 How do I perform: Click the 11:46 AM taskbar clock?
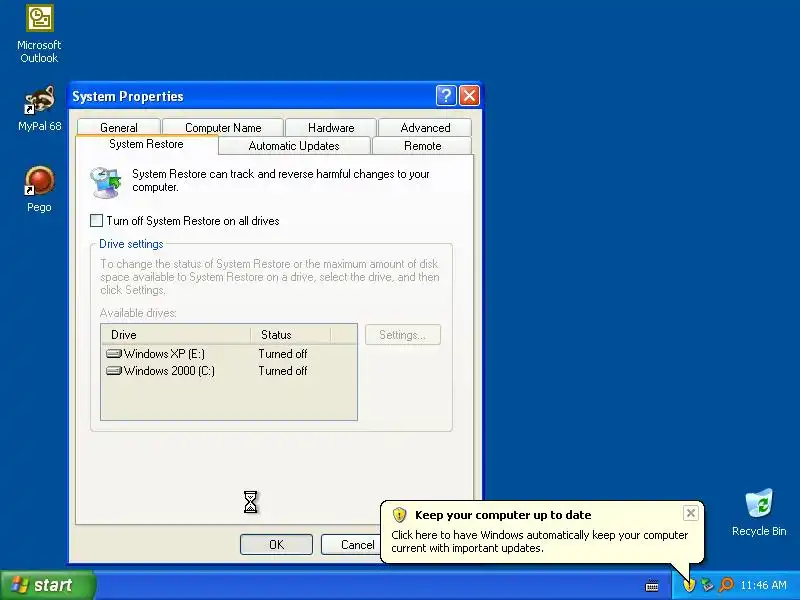[x=763, y=585]
